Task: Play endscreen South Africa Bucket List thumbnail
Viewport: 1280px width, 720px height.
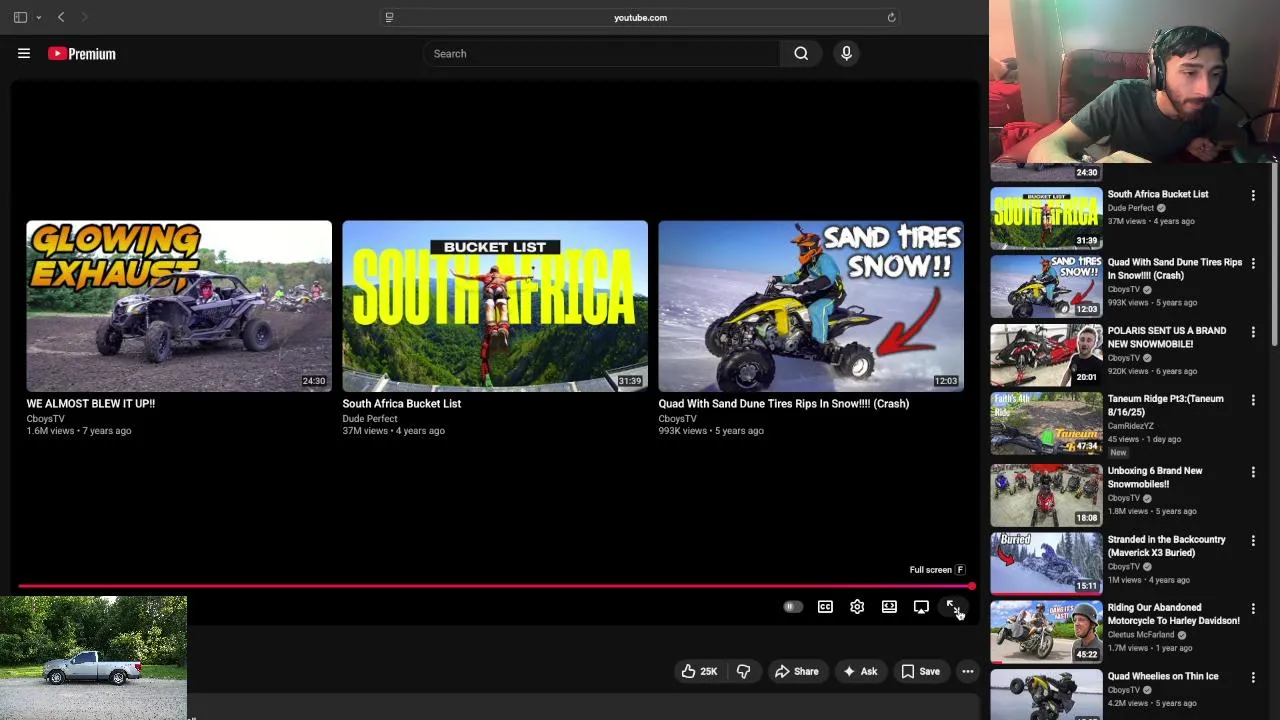Action: (495, 306)
